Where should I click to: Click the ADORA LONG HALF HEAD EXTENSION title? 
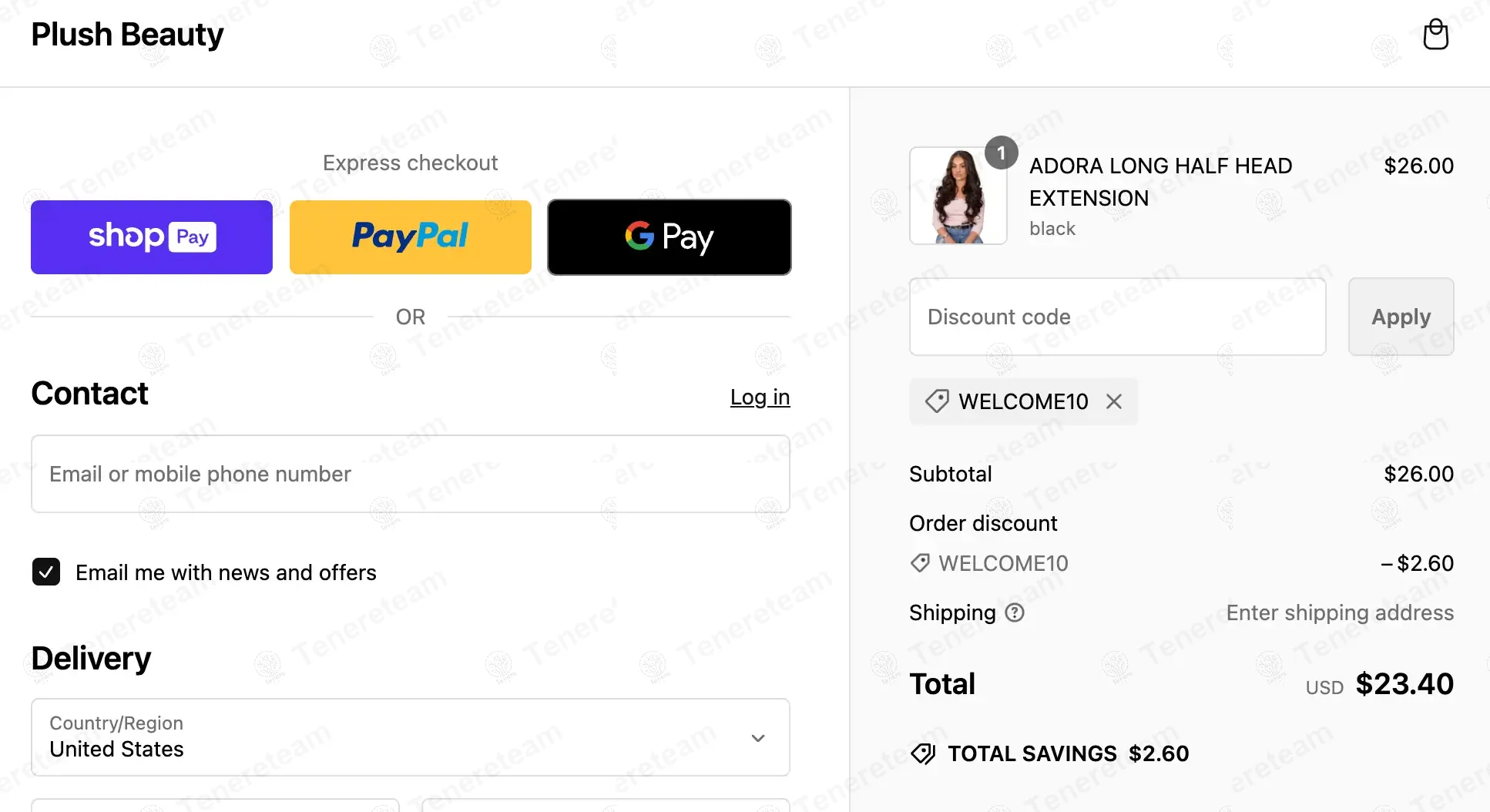(1160, 182)
